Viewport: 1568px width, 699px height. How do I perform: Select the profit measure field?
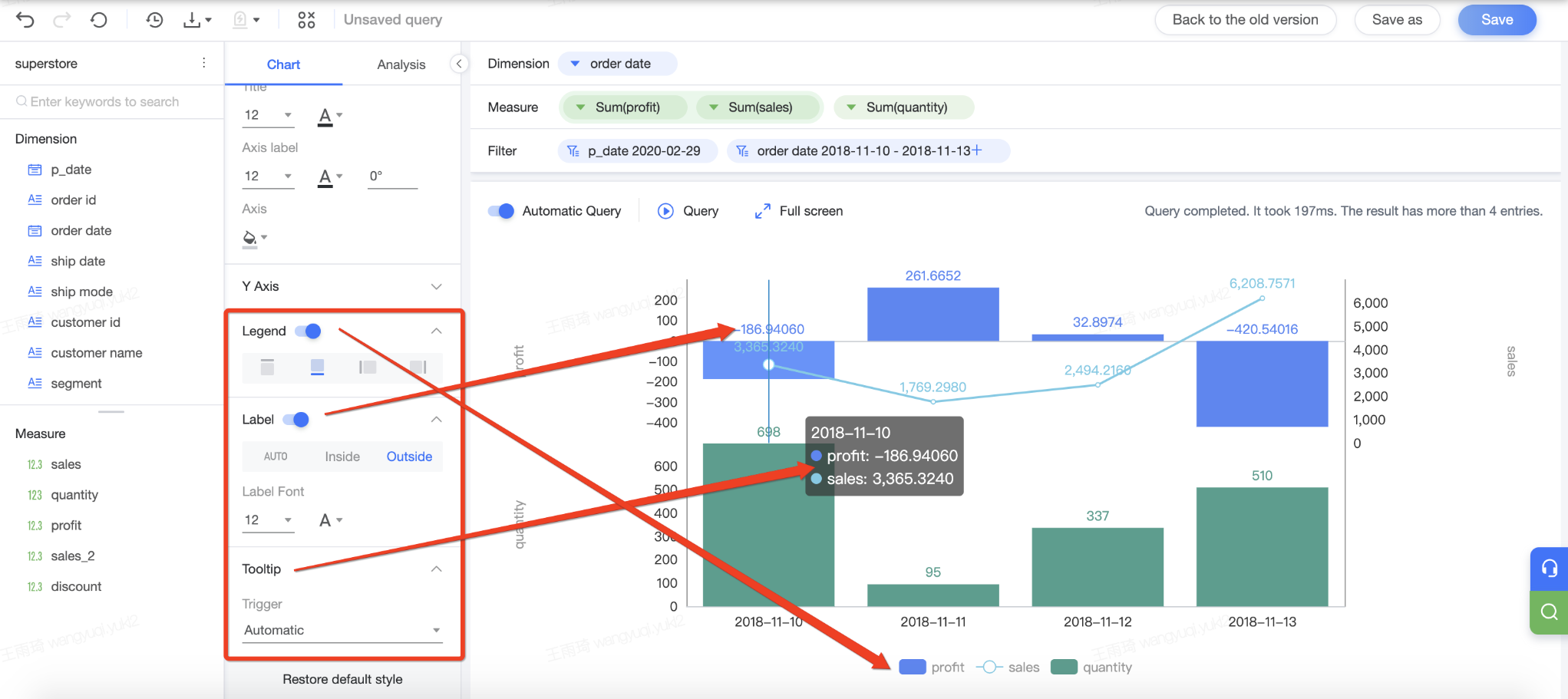tap(66, 526)
